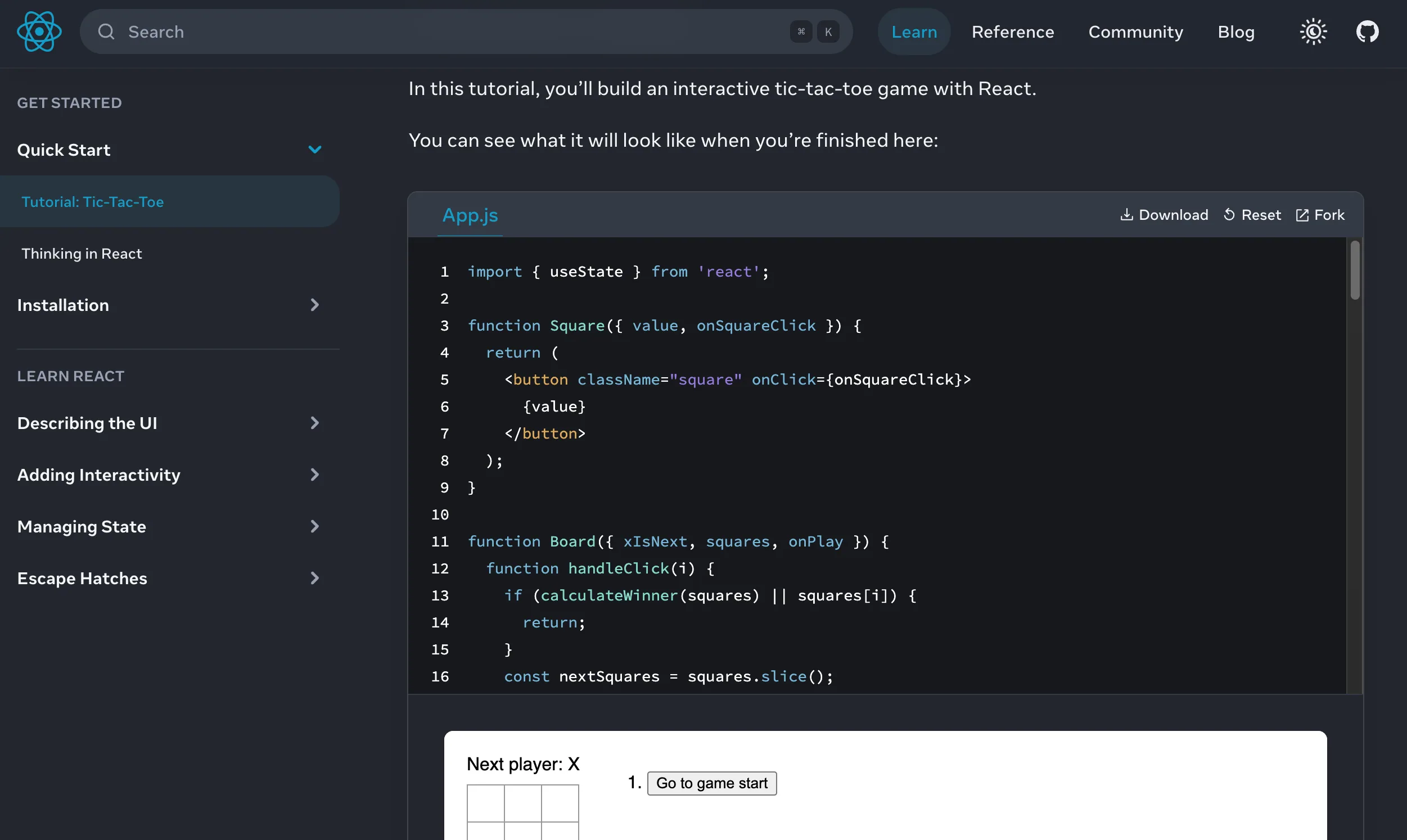Click code line 'const nextSquares = squares.slice();'

669,676
